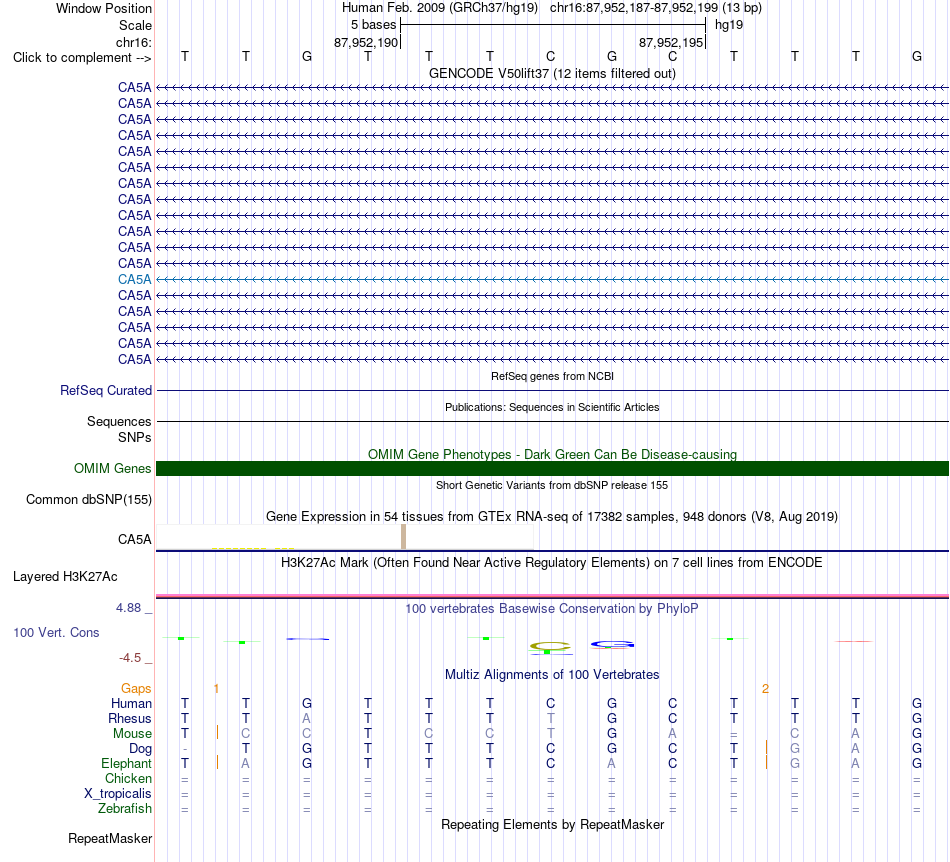Click the hg19 text beside the scale bar
This screenshot has width=950, height=862.
729,25
